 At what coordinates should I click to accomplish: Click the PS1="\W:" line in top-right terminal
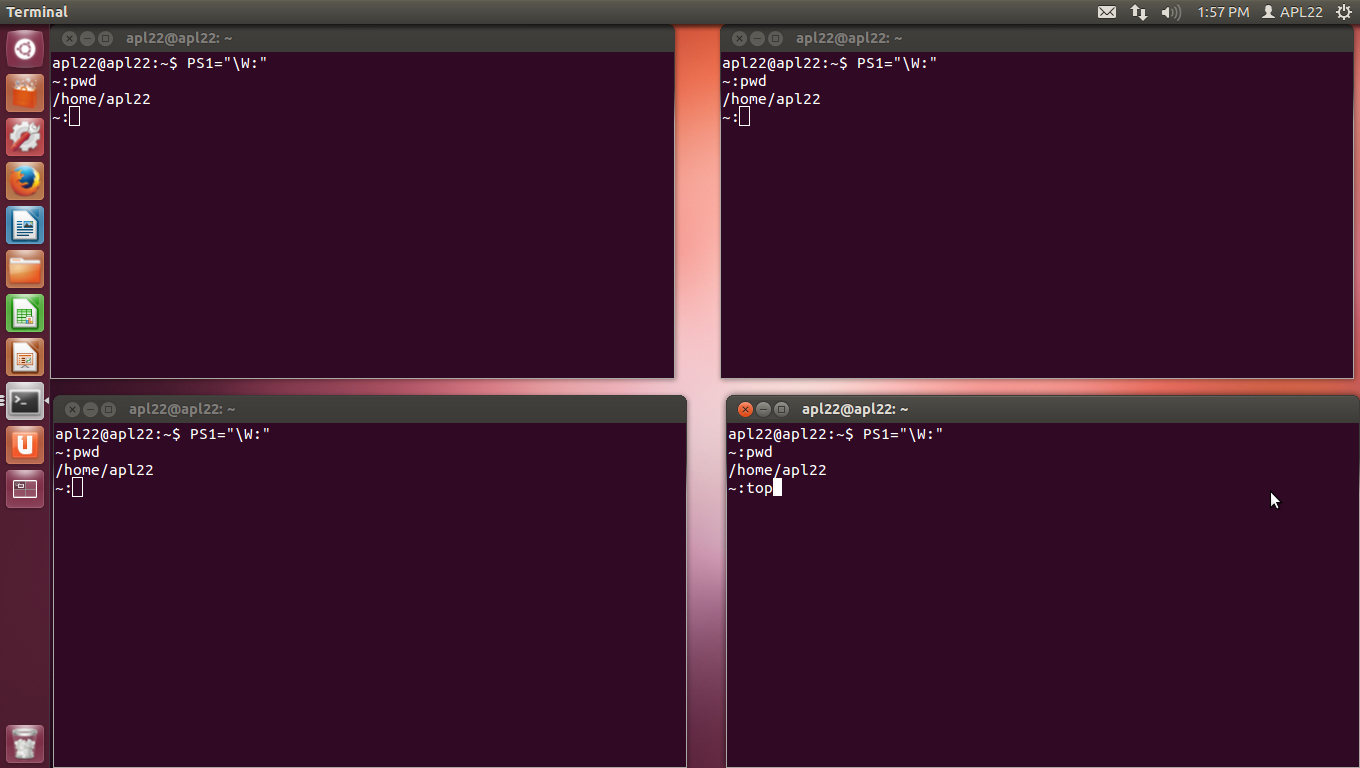(830, 63)
